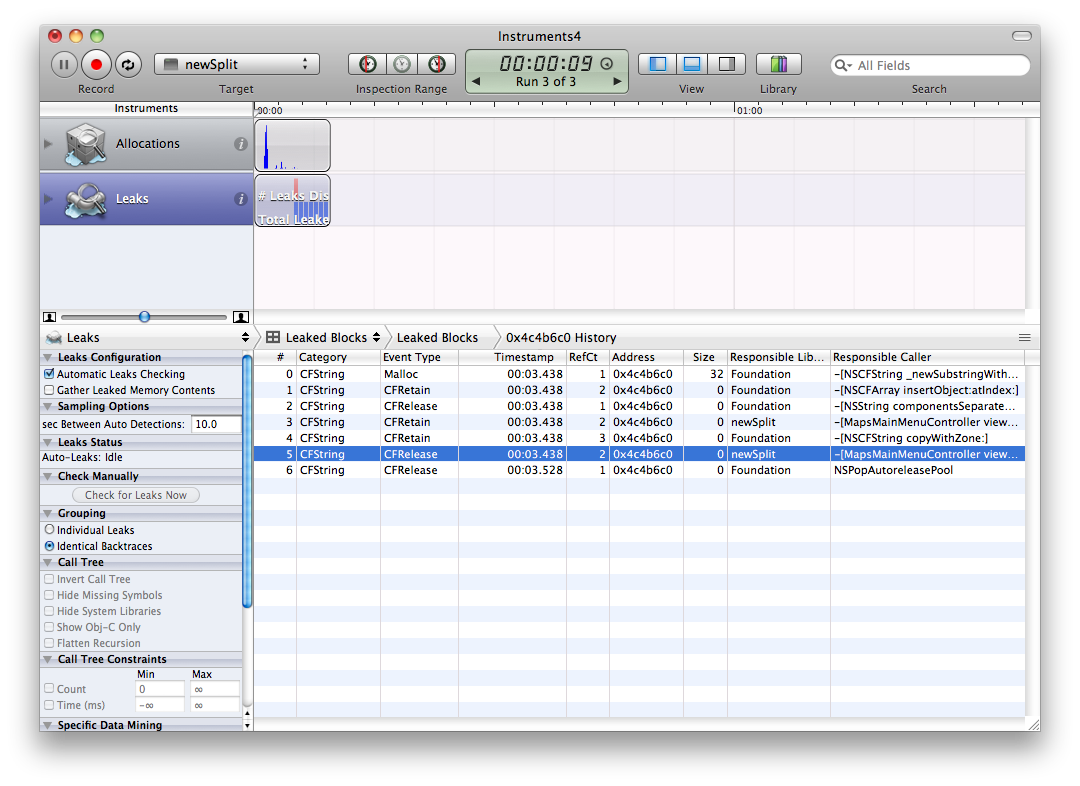
Task: Go to Leaked Blocks breadcrumb
Action: tap(437, 338)
